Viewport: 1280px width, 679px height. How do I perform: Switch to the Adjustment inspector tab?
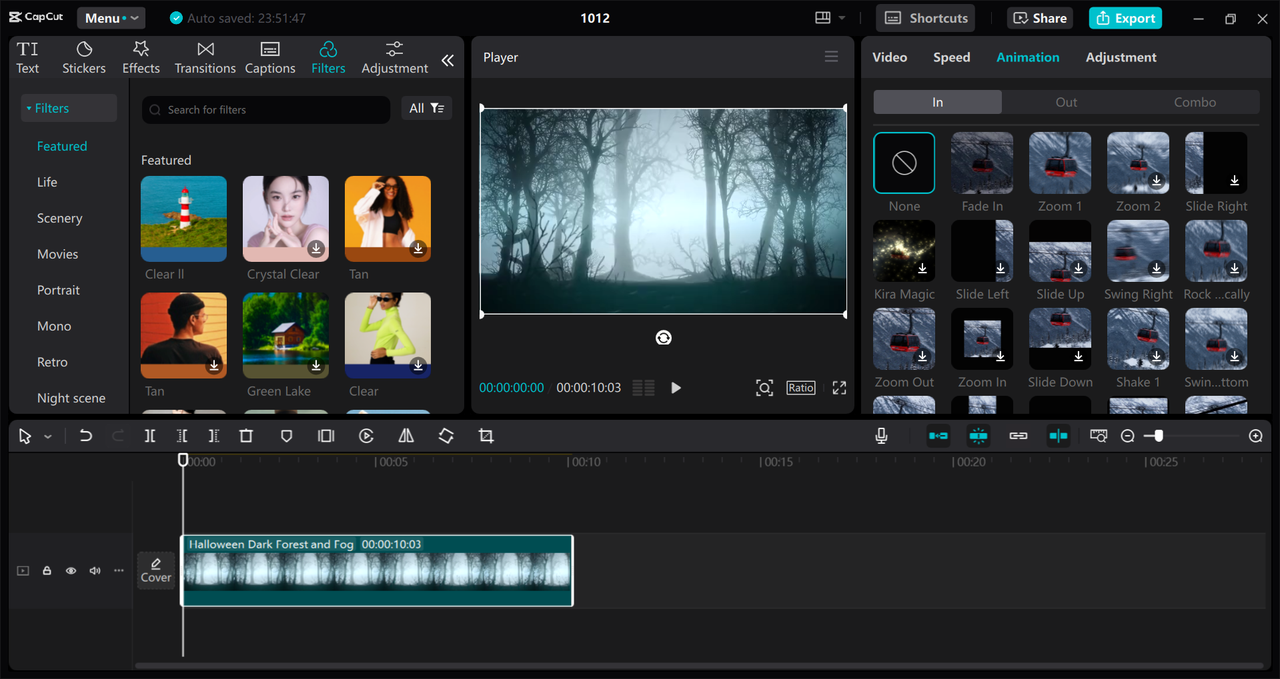coord(1121,57)
